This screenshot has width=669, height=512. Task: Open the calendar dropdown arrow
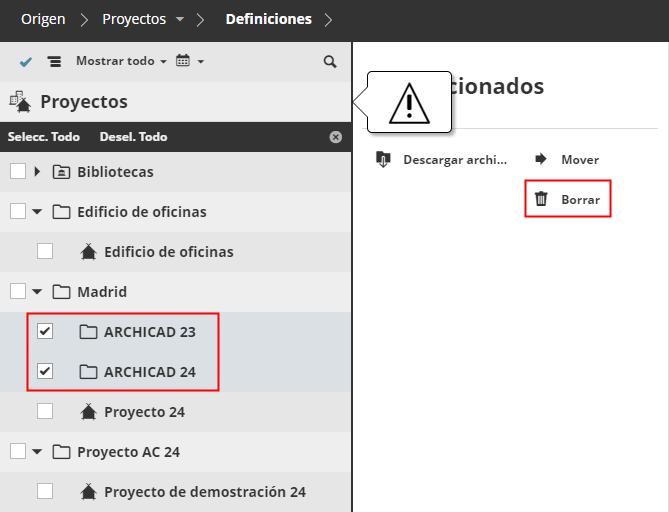[x=201, y=62]
